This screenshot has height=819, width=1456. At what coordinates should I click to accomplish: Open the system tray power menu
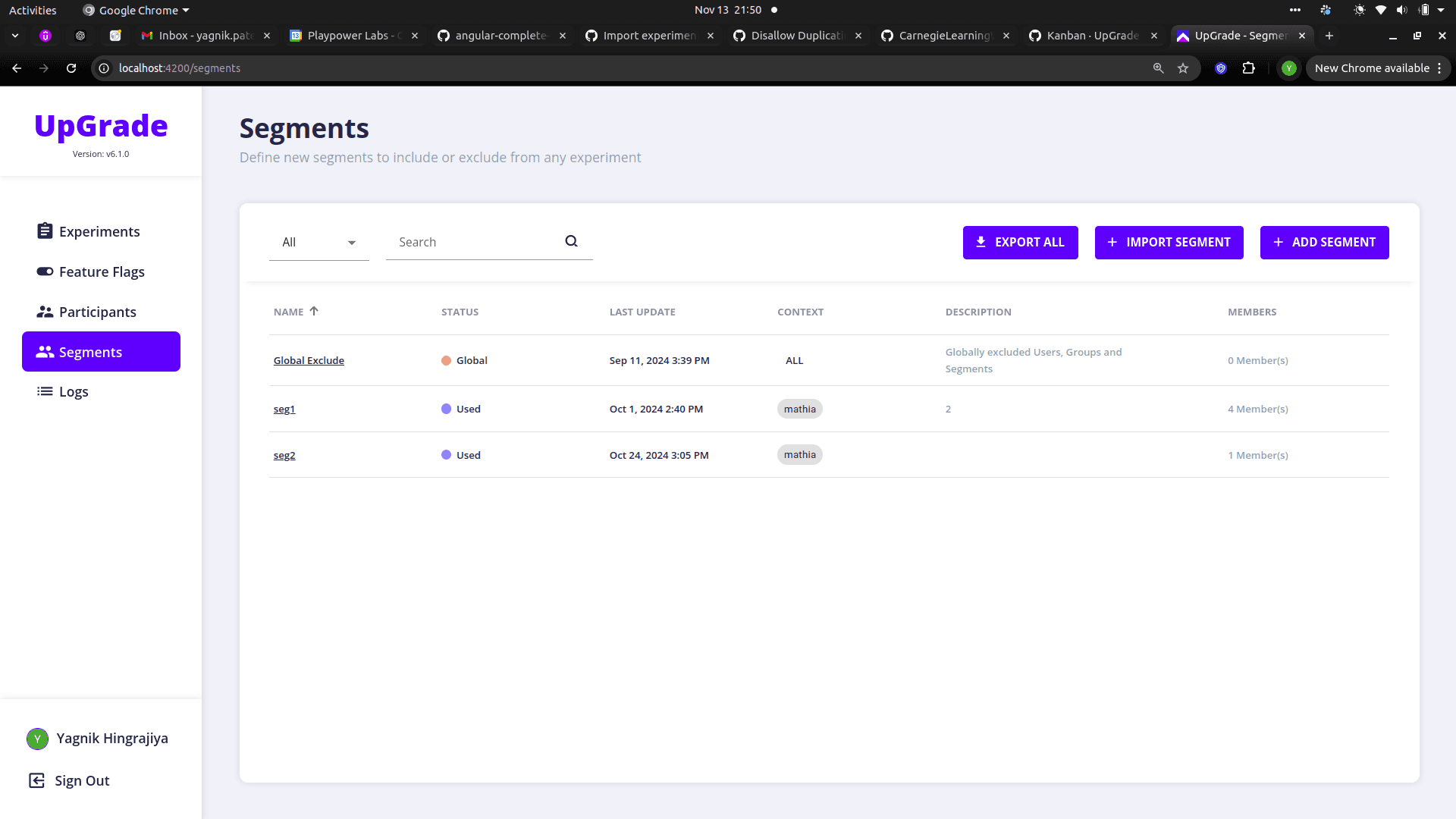[x=1440, y=10]
